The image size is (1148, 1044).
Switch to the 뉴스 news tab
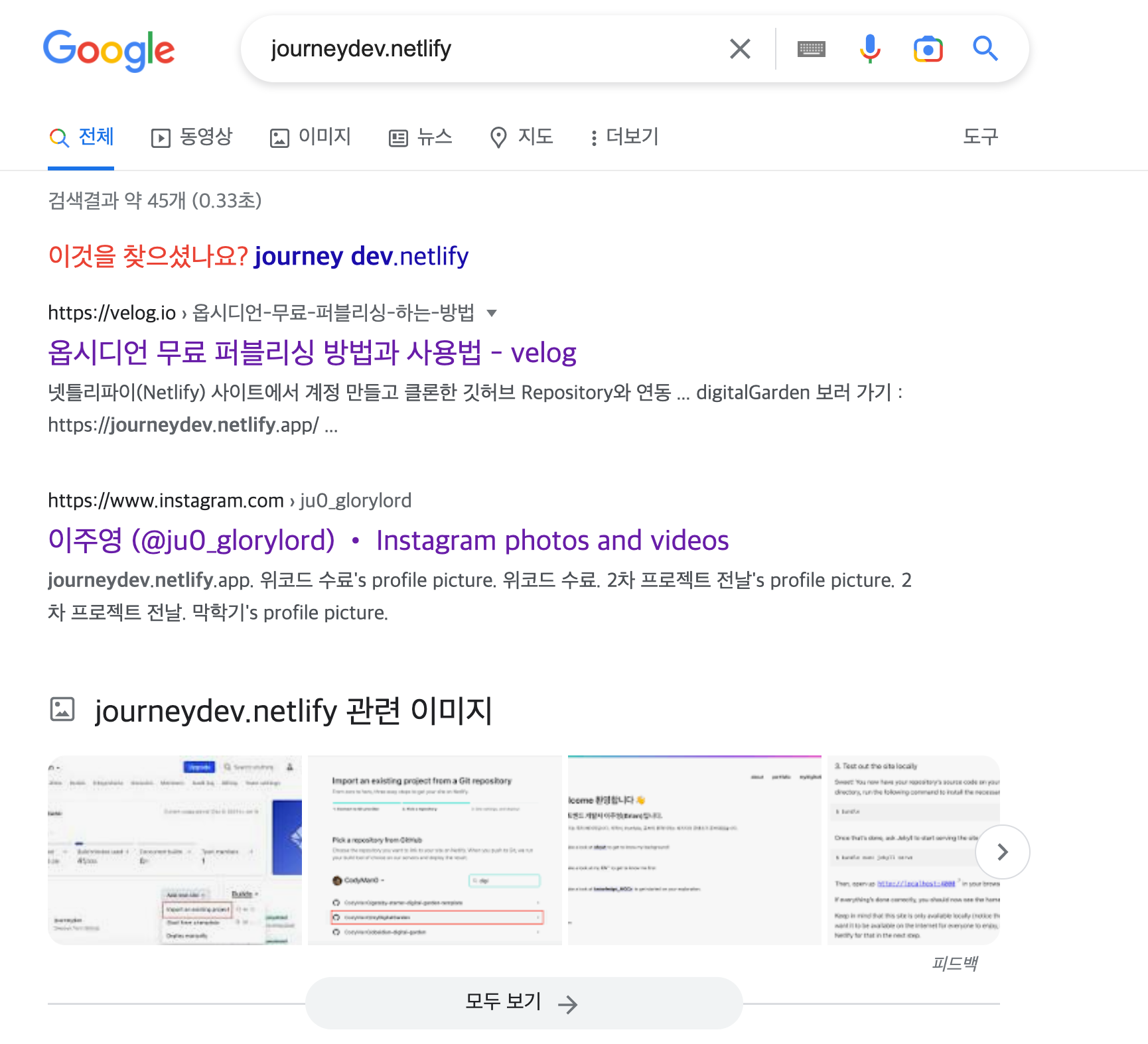[420, 137]
